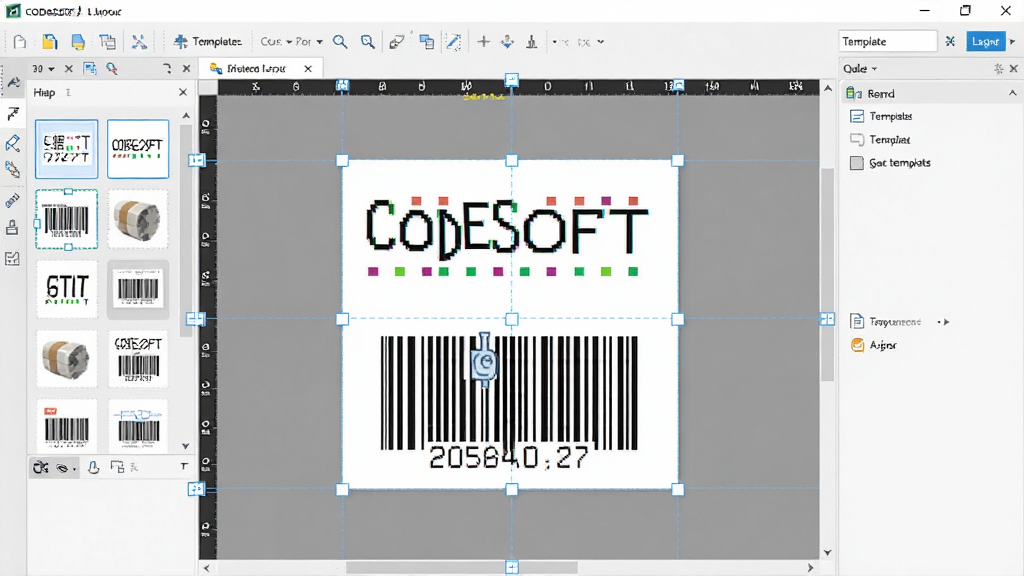The image size is (1024, 576).
Task: Click the stamp icon beside download arrow
Action: tap(532, 42)
